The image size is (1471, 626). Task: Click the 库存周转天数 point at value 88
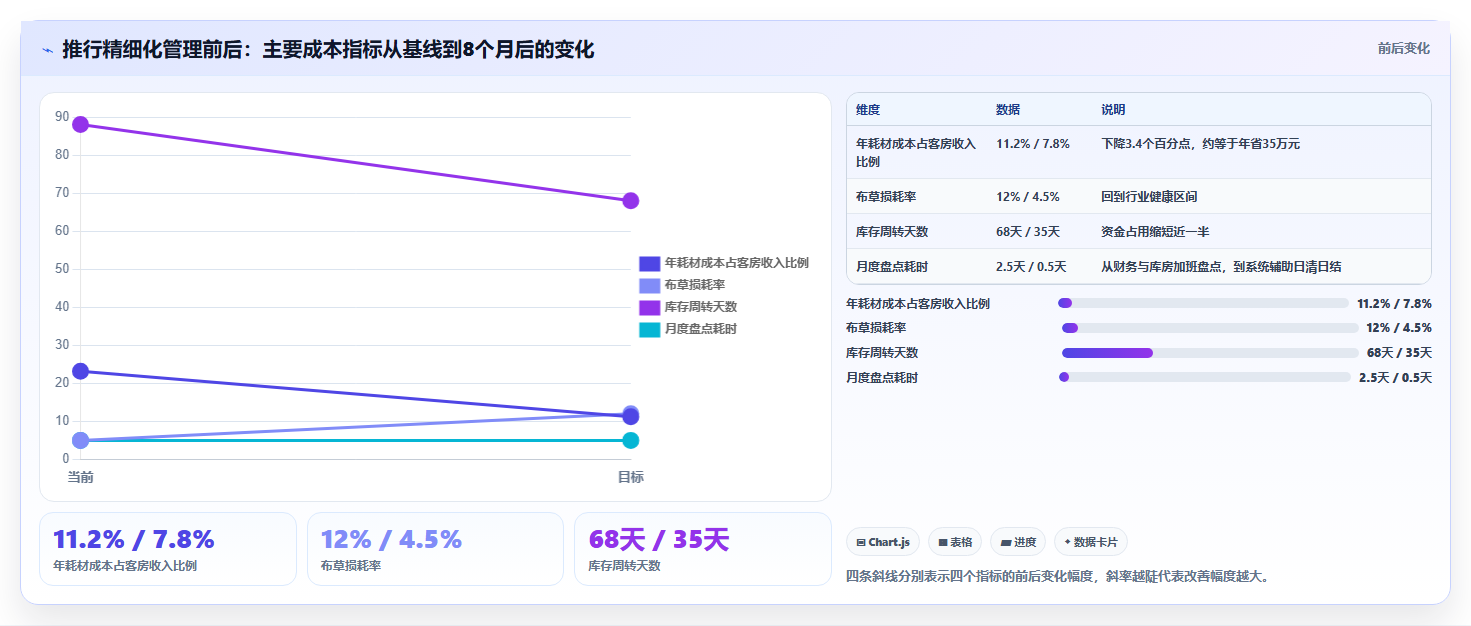[80, 124]
